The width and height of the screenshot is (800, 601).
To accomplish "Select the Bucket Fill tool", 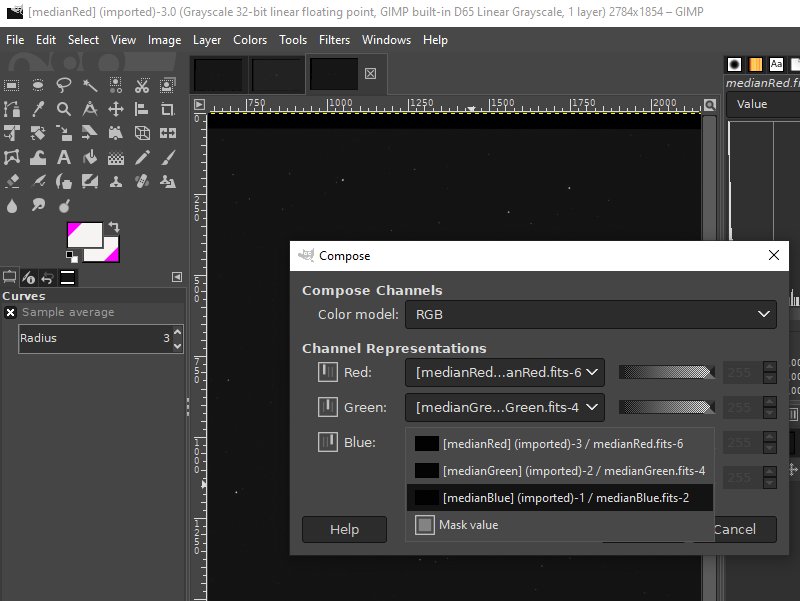I will coord(90,157).
